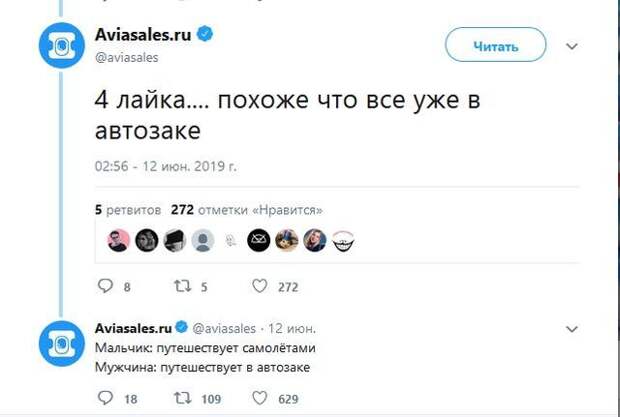This screenshot has width=620, height=417.
Task: Click the last liker avatar in row
Action: [343, 240]
